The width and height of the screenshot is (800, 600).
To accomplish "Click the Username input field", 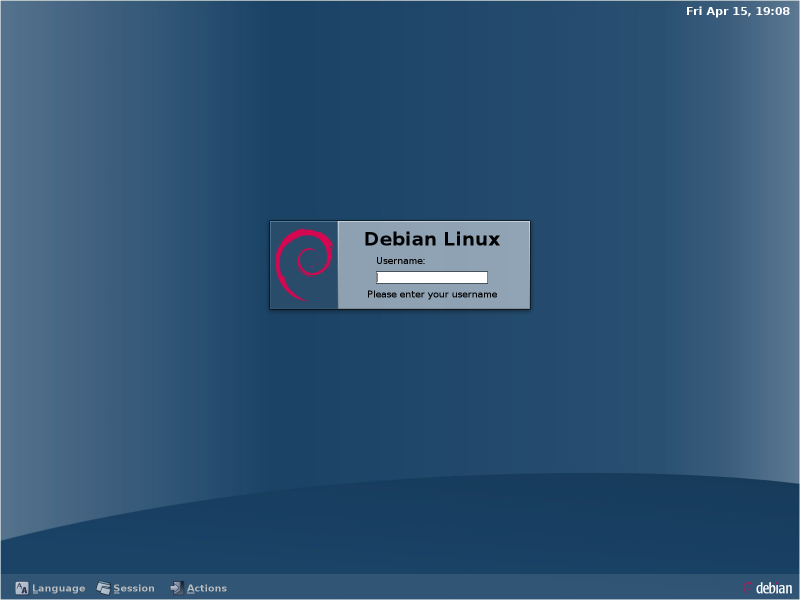I will pos(432,277).
